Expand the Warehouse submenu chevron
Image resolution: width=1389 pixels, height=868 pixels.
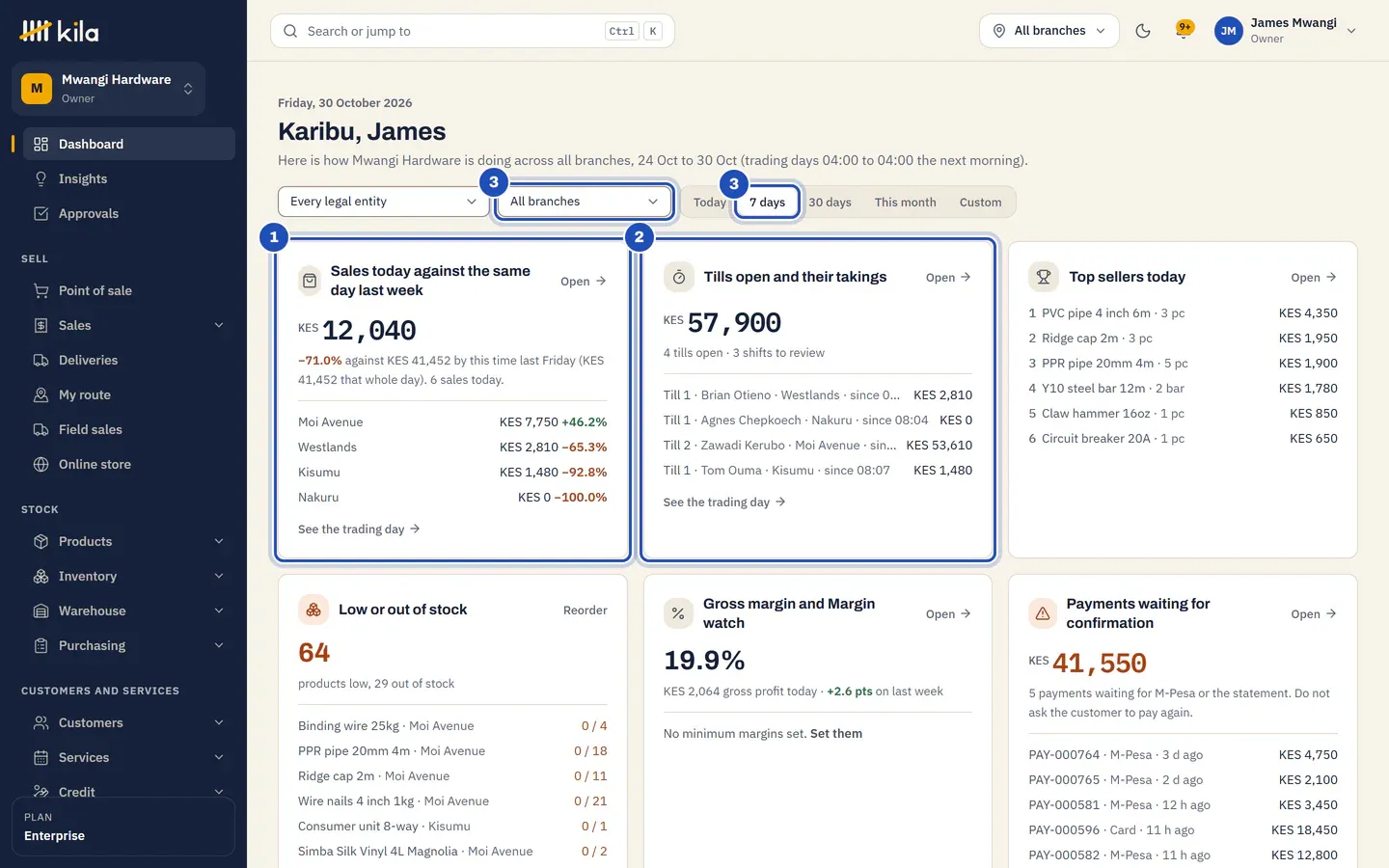click(x=219, y=610)
